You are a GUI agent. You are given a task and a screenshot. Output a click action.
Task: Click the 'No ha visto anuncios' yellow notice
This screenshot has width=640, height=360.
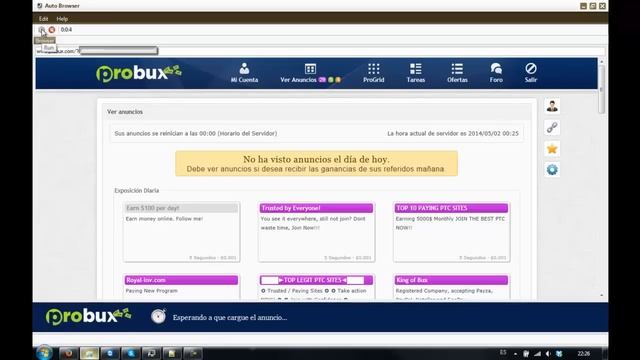[x=316, y=164]
